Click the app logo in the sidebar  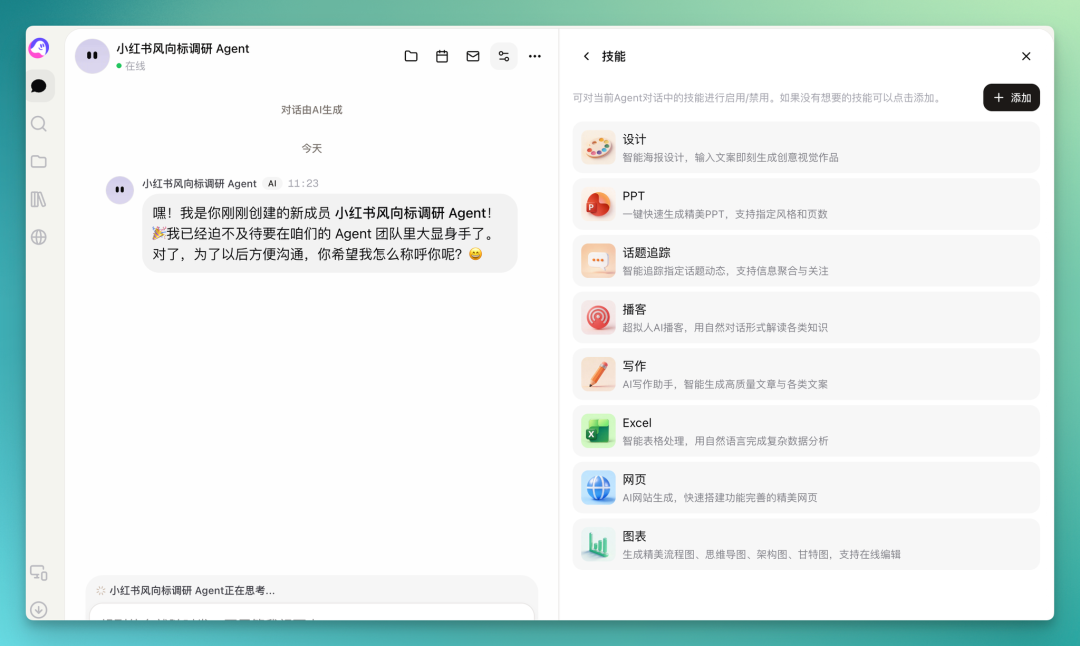39,48
